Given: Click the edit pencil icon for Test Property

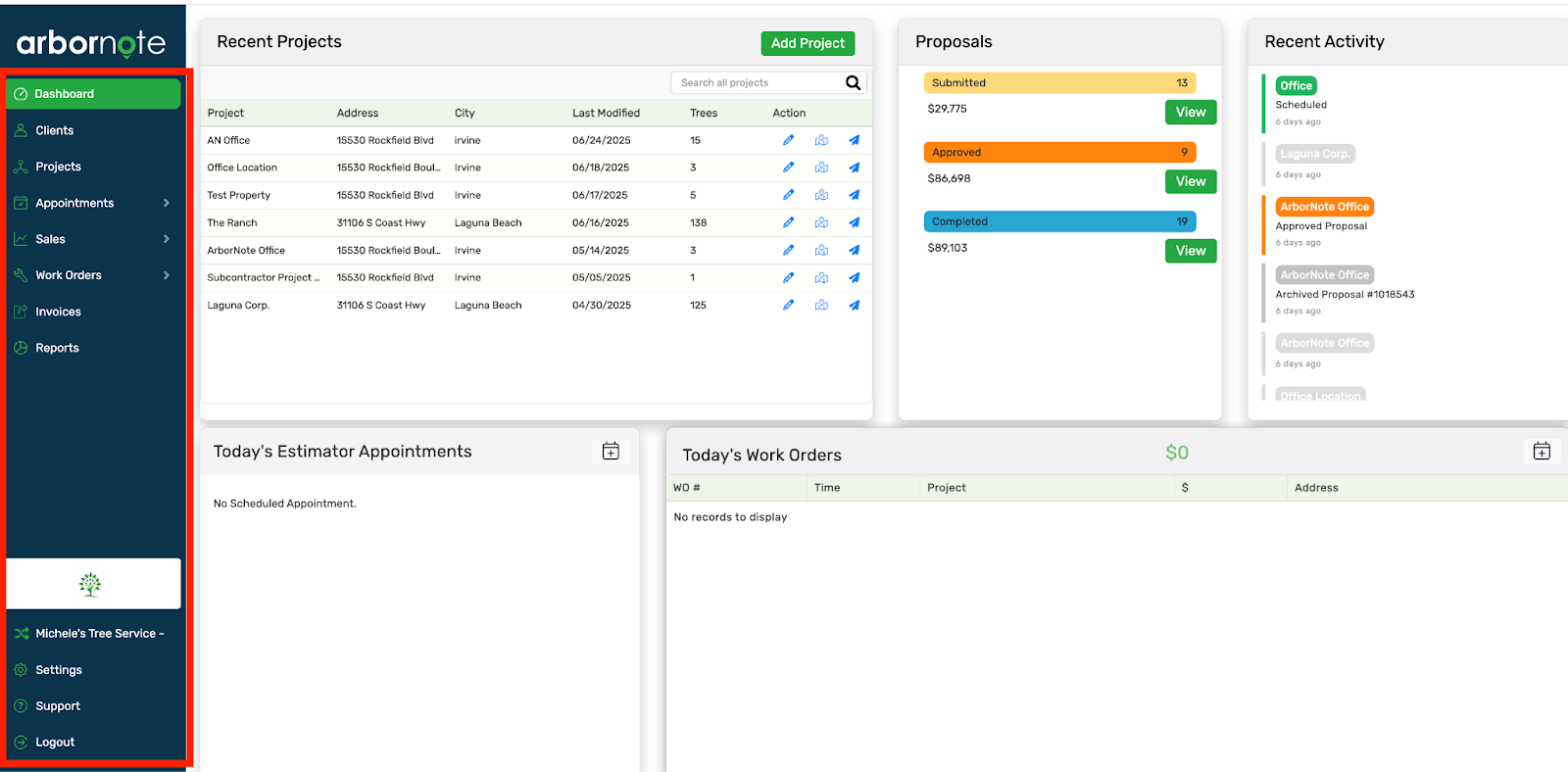Looking at the screenshot, I should click(788, 195).
